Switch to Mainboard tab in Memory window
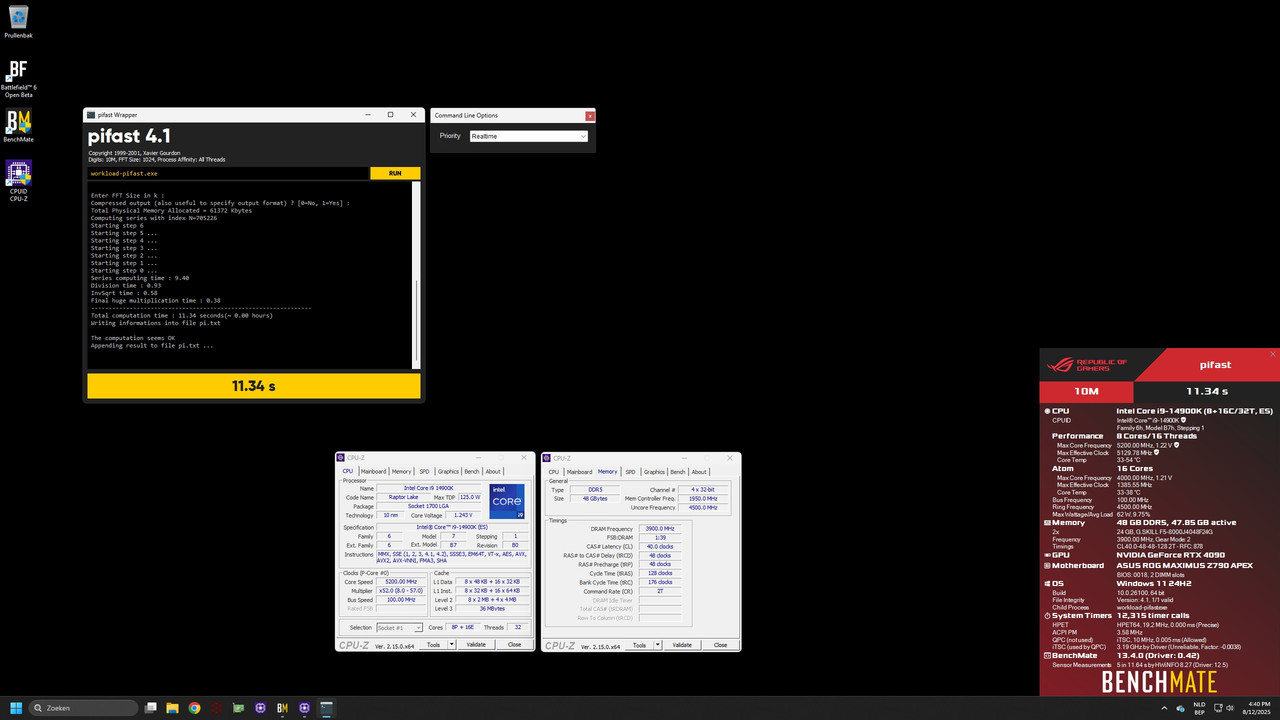The image size is (1280, 720). tap(579, 471)
